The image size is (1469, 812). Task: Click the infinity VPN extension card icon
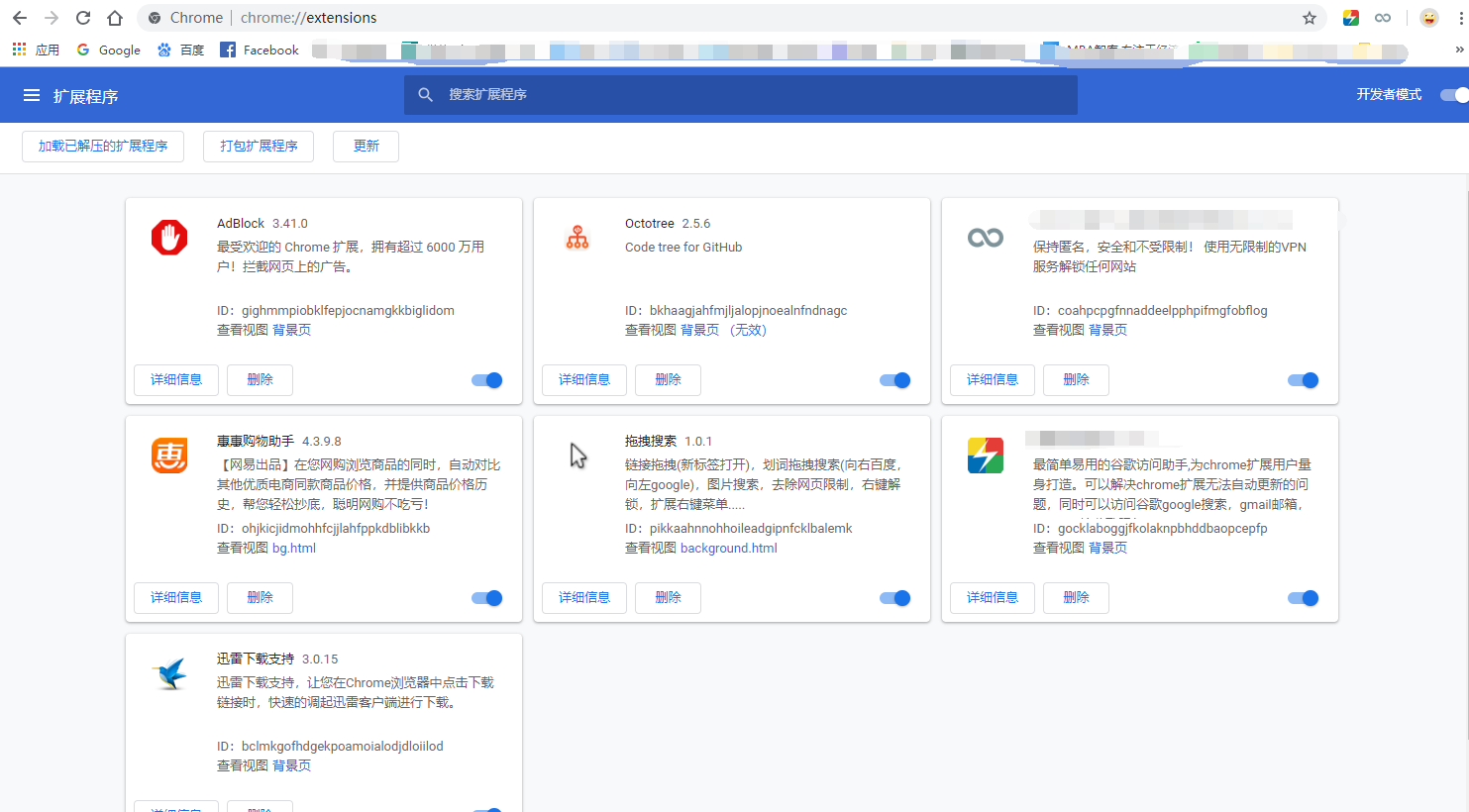click(x=986, y=238)
